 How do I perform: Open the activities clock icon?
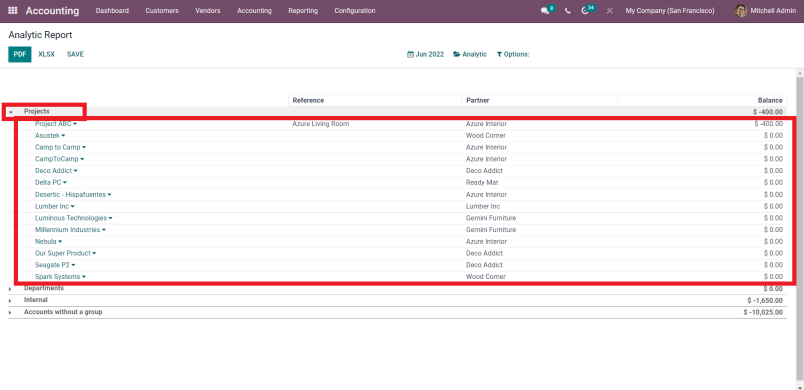(585, 11)
